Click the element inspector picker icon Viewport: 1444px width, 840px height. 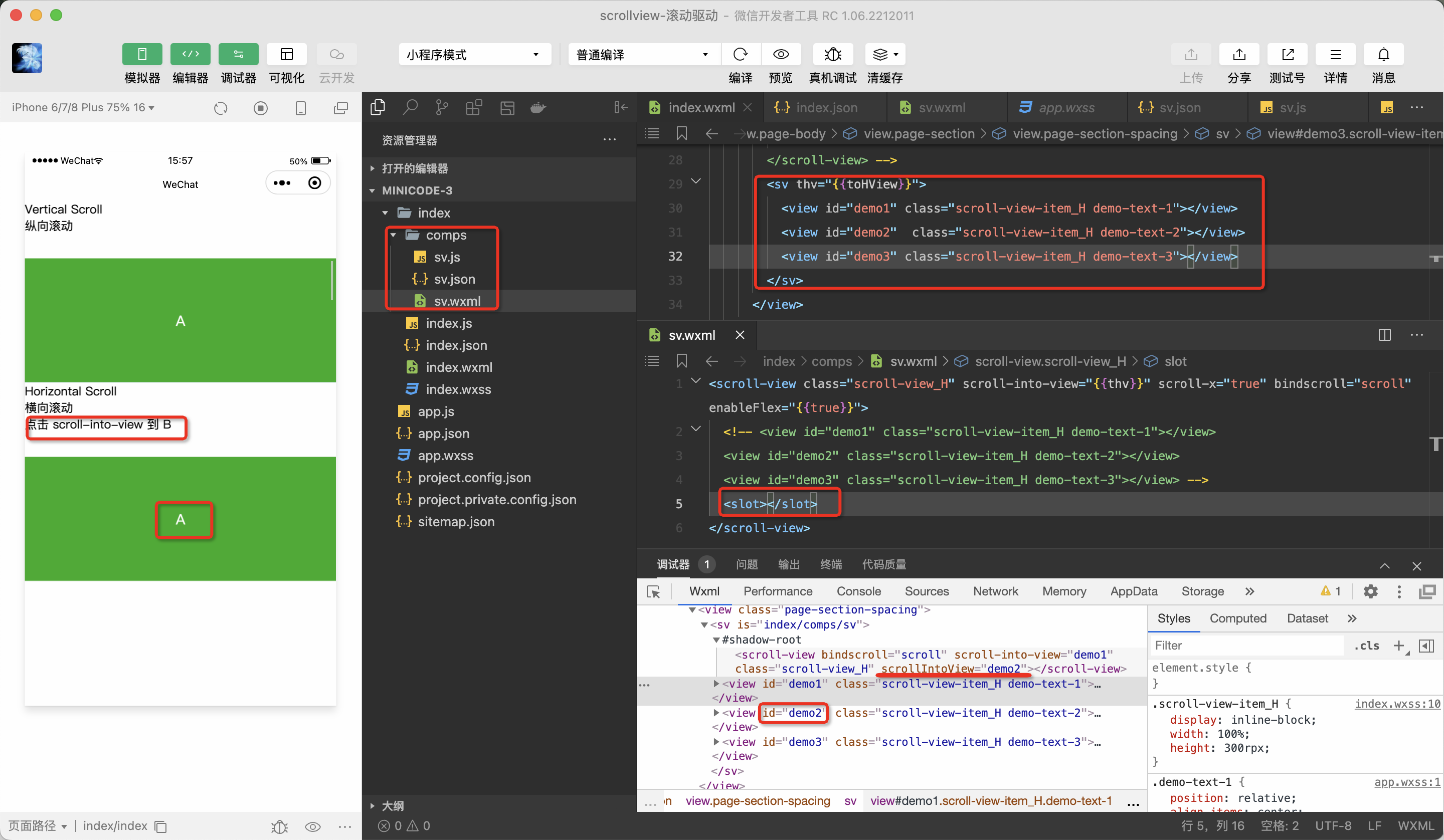click(x=653, y=591)
